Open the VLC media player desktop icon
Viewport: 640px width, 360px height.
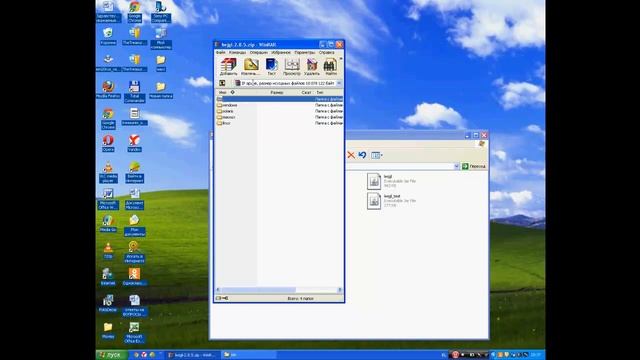[108, 172]
